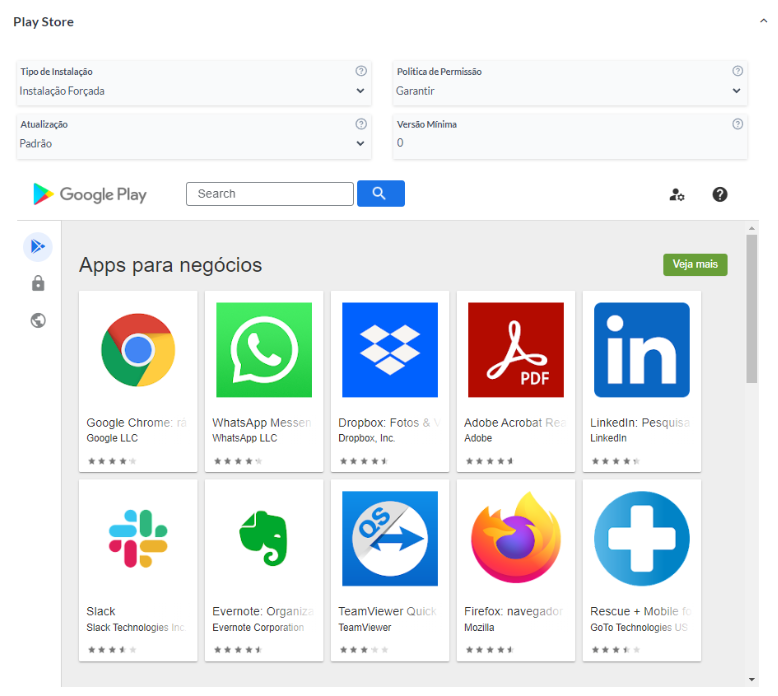
Task: Click the Google Chrome app title
Action: coord(136,423)
